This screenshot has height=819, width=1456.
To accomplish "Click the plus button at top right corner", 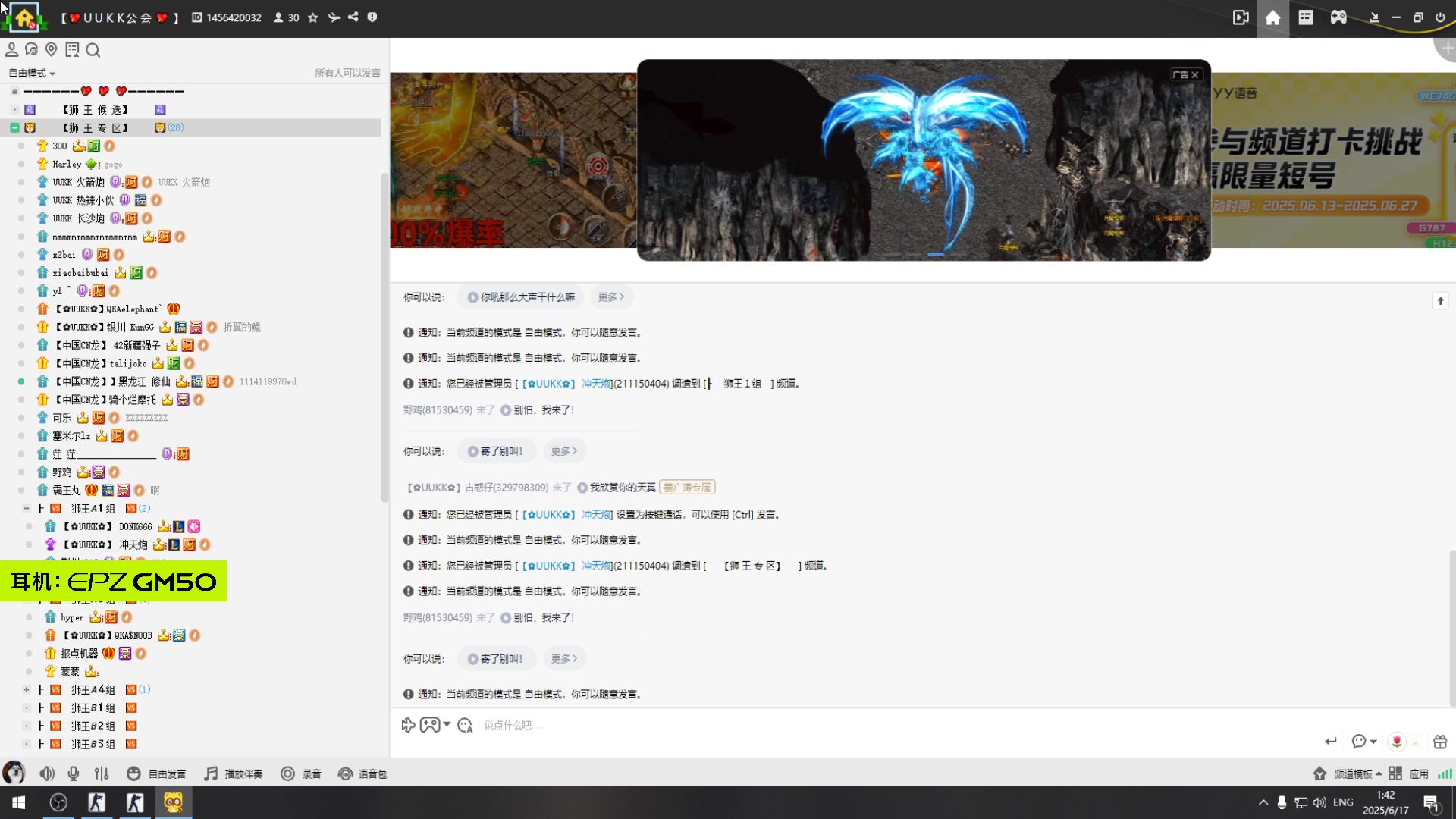I will pos(1447,49).
